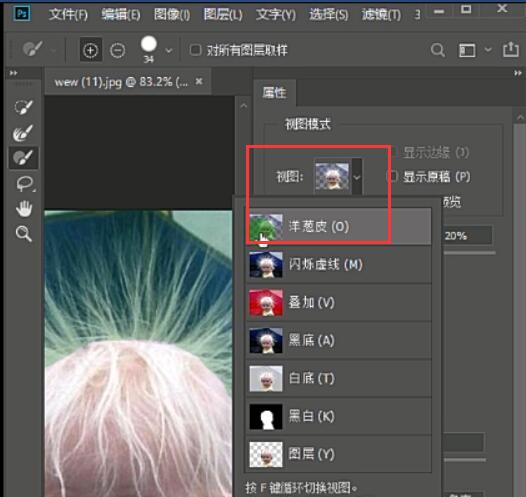
Task: Toggle 显示边缘 (J) checkbox
Action: click(x=392, y=152)
